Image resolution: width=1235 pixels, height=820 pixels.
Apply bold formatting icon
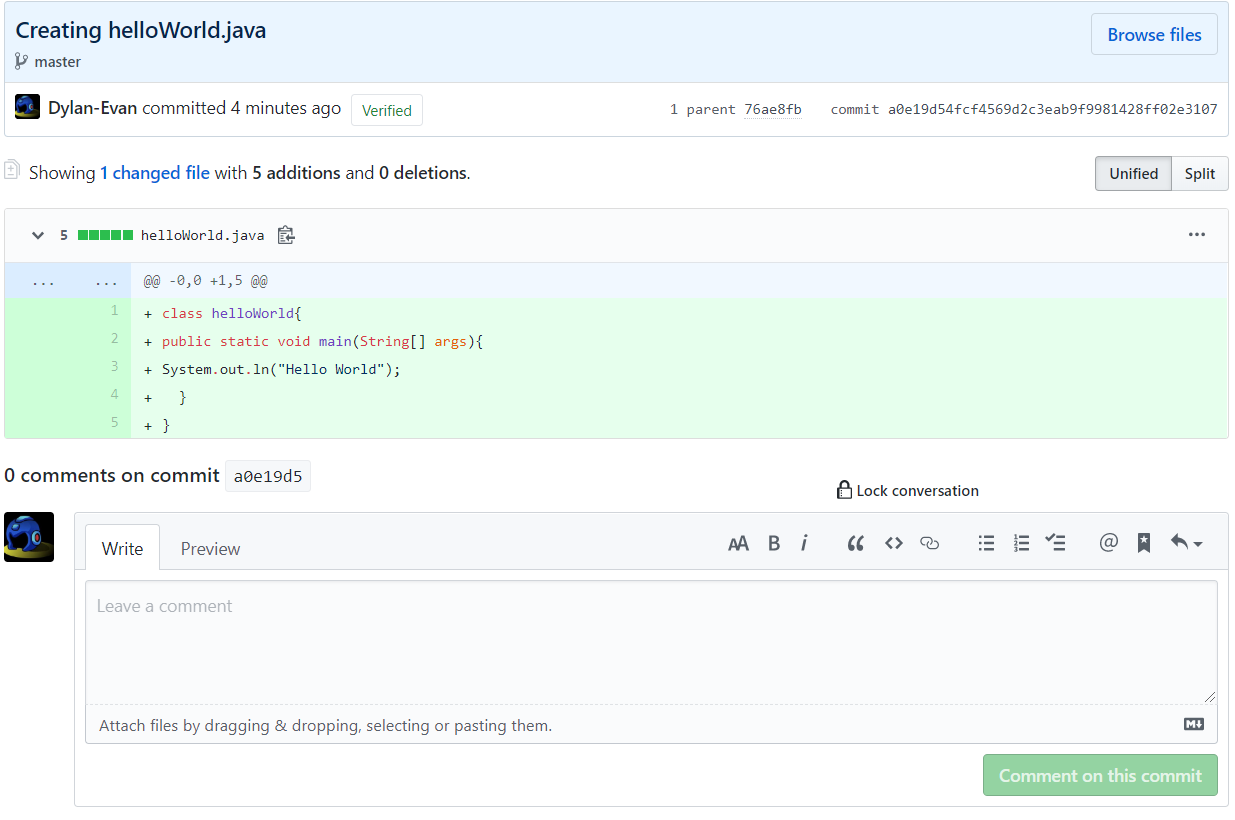pos(773,543)
